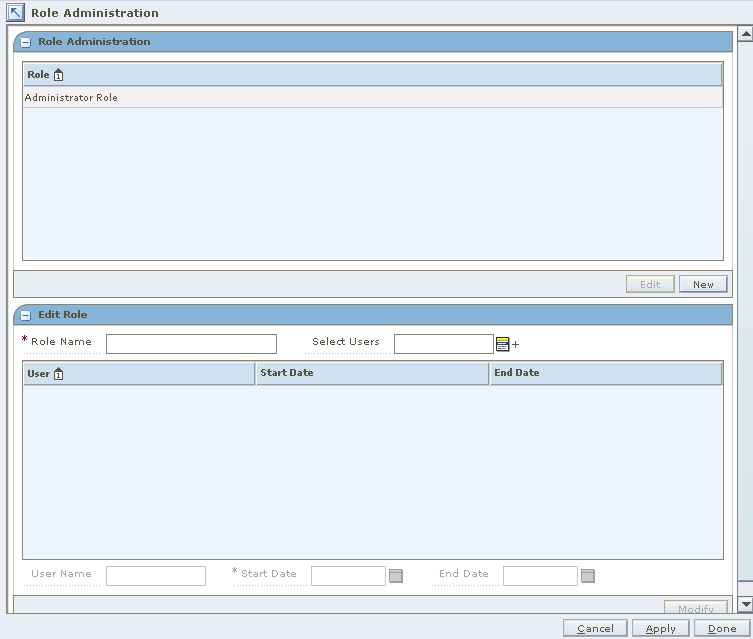The image size is (753, 639).
Task: Collapse the Role Administration panel
Action: [x=25, y=42]
